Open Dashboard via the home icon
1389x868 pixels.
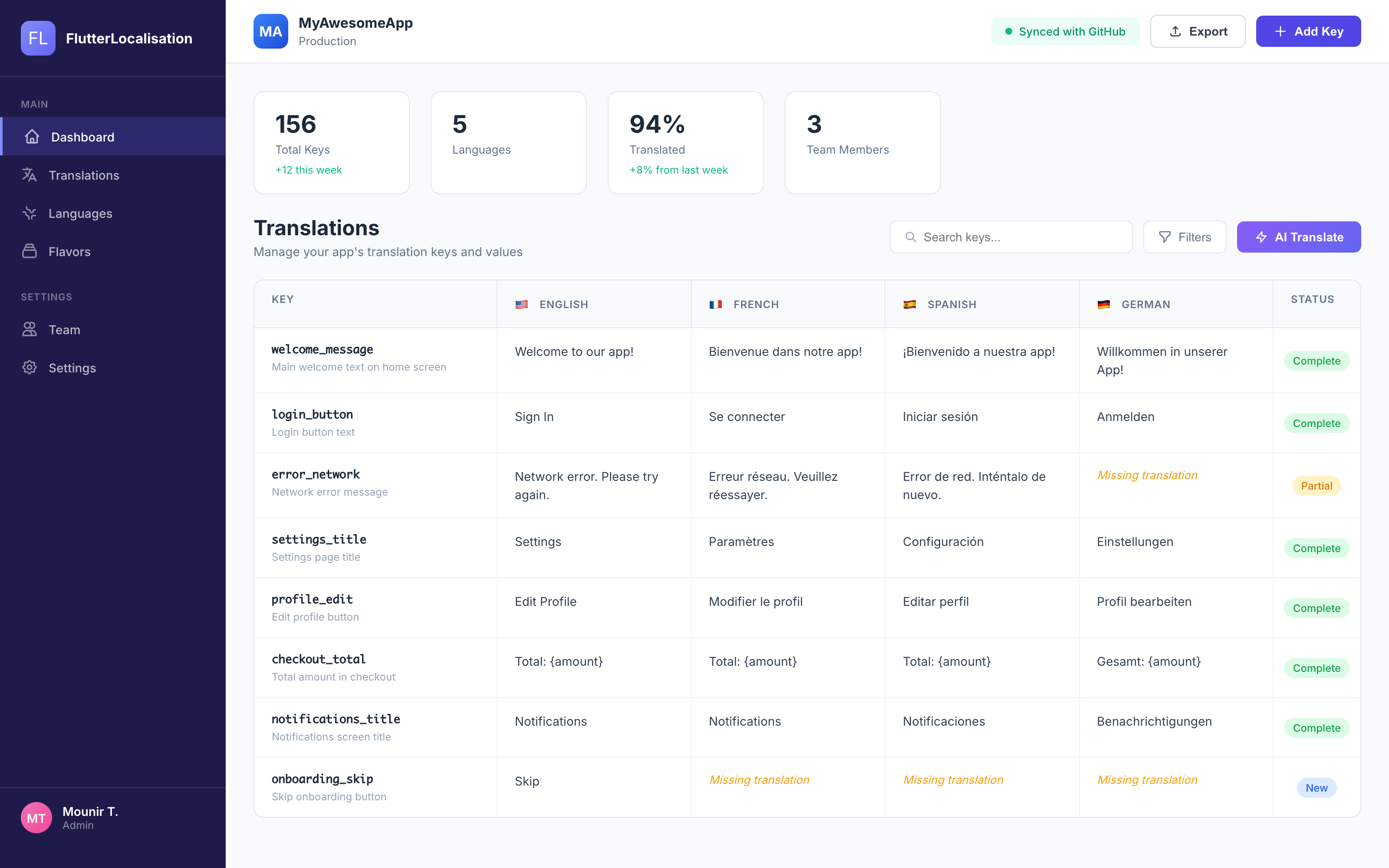pyautogui.click(x=32, y=137)
